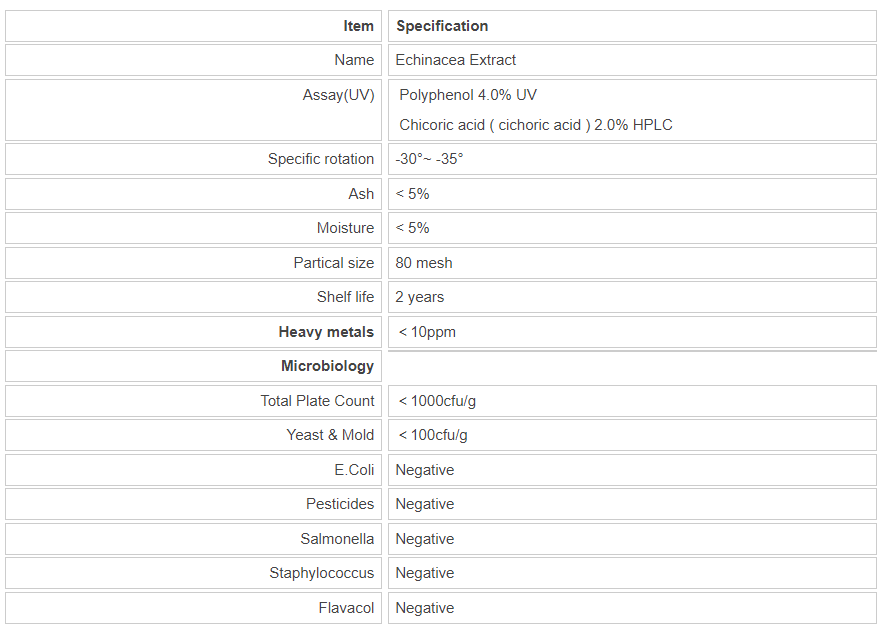The image size is (885, 634).
Task: Select the "-30°~ -35°" rotation value
Action: (429, 159)
